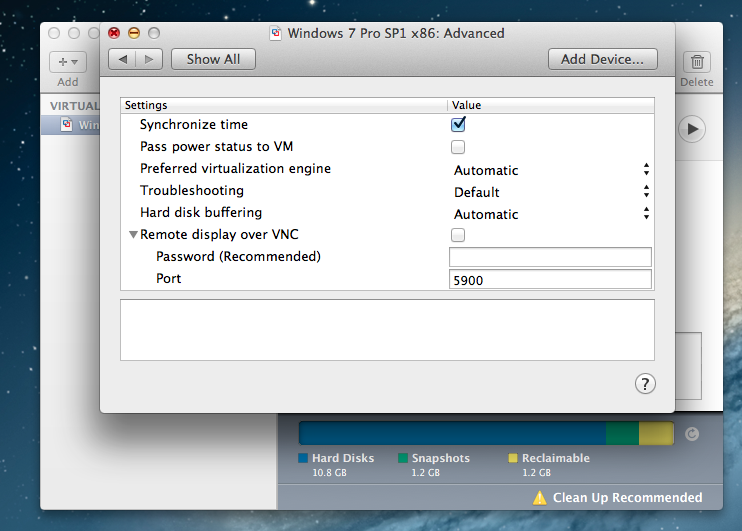Click the Delete trash icon
Viewport: 742px width, 531px height.
[696, 62]
